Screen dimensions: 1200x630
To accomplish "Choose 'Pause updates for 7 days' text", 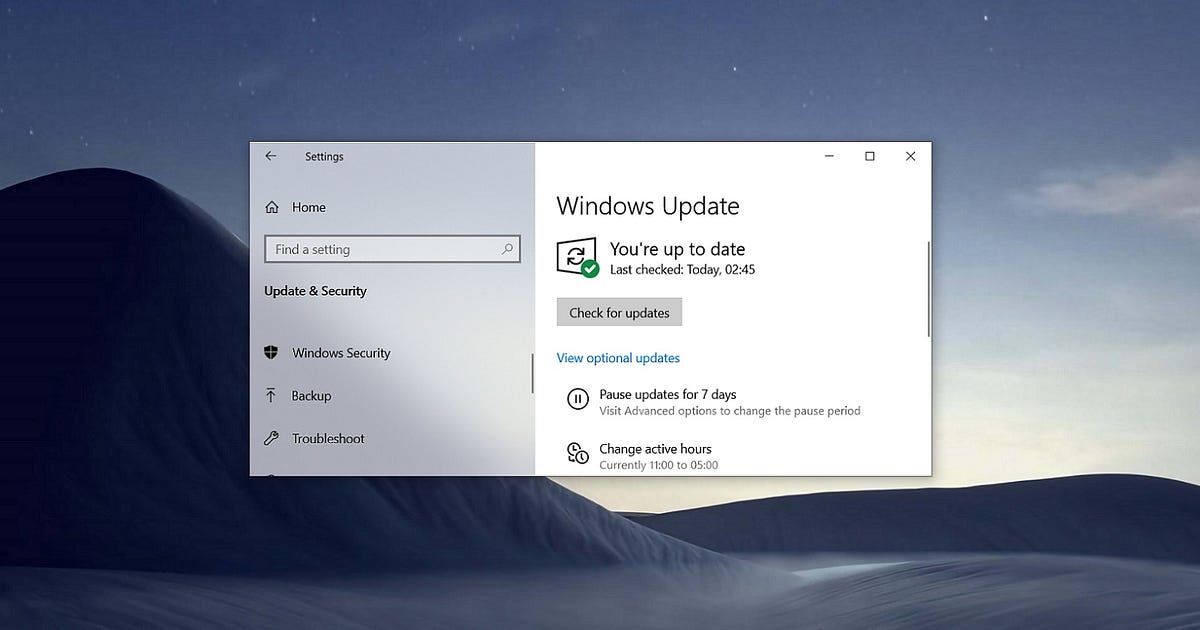I will [x=667, y=395].
